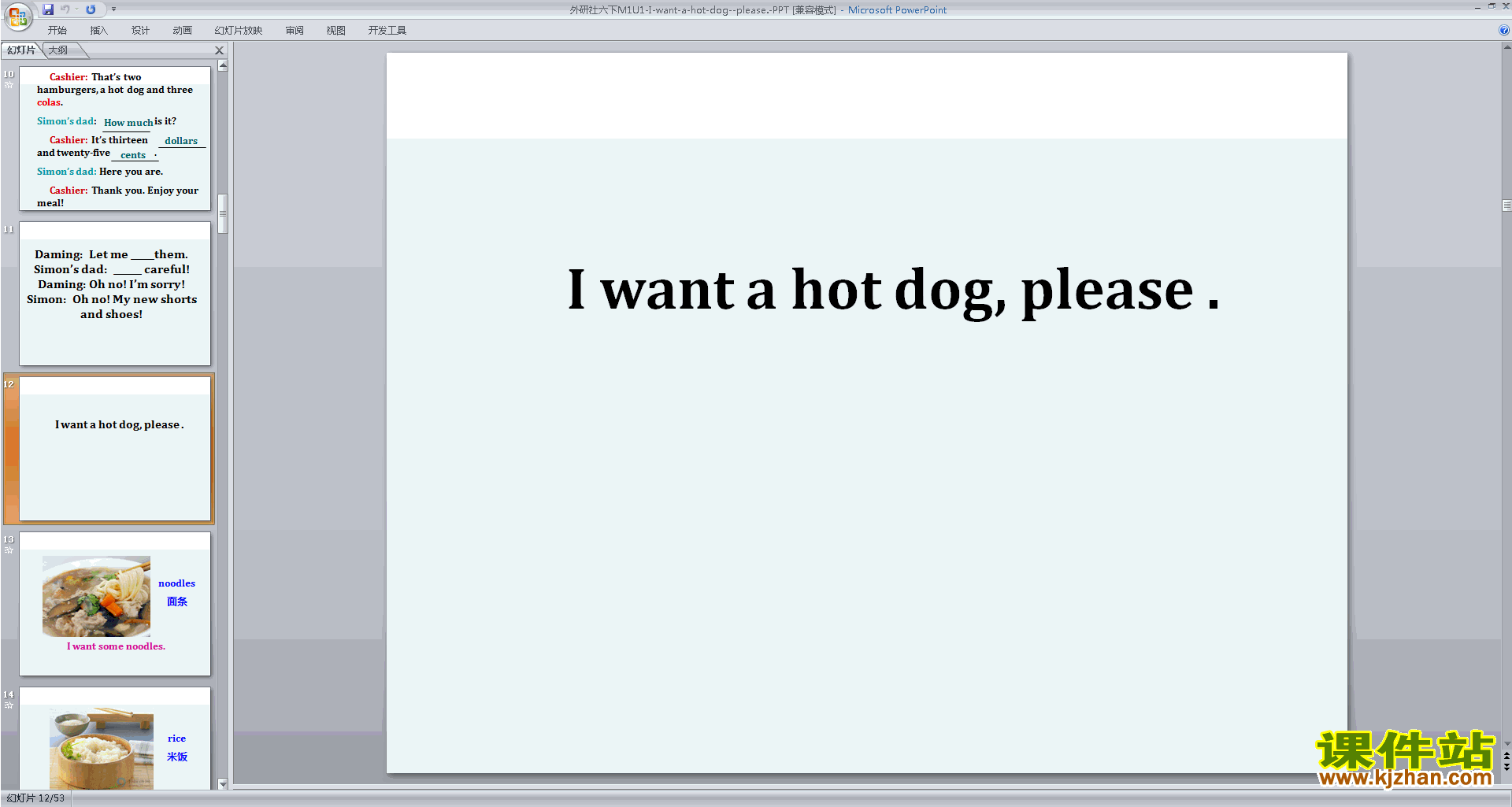This screenshot has height=807, width=1512.
Task: Click the thumbnail pane scrollbar handle
Action: tap(223, 213)
